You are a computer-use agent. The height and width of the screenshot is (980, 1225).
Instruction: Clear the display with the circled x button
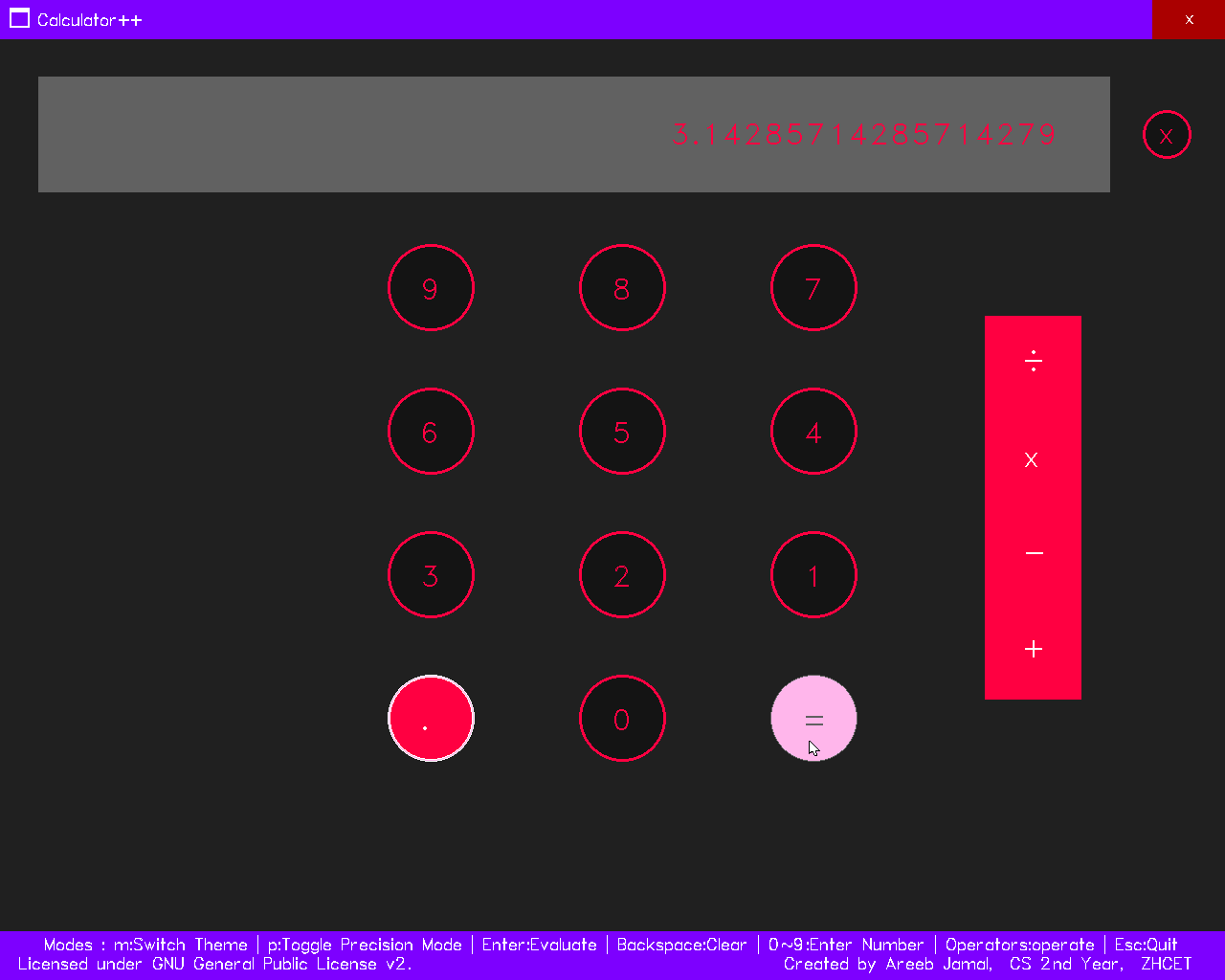click(1167, 135)
